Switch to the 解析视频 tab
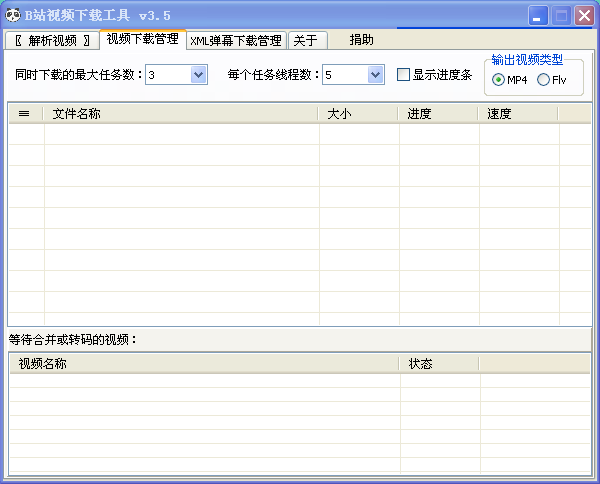600x484 pixels. [52, 40]
